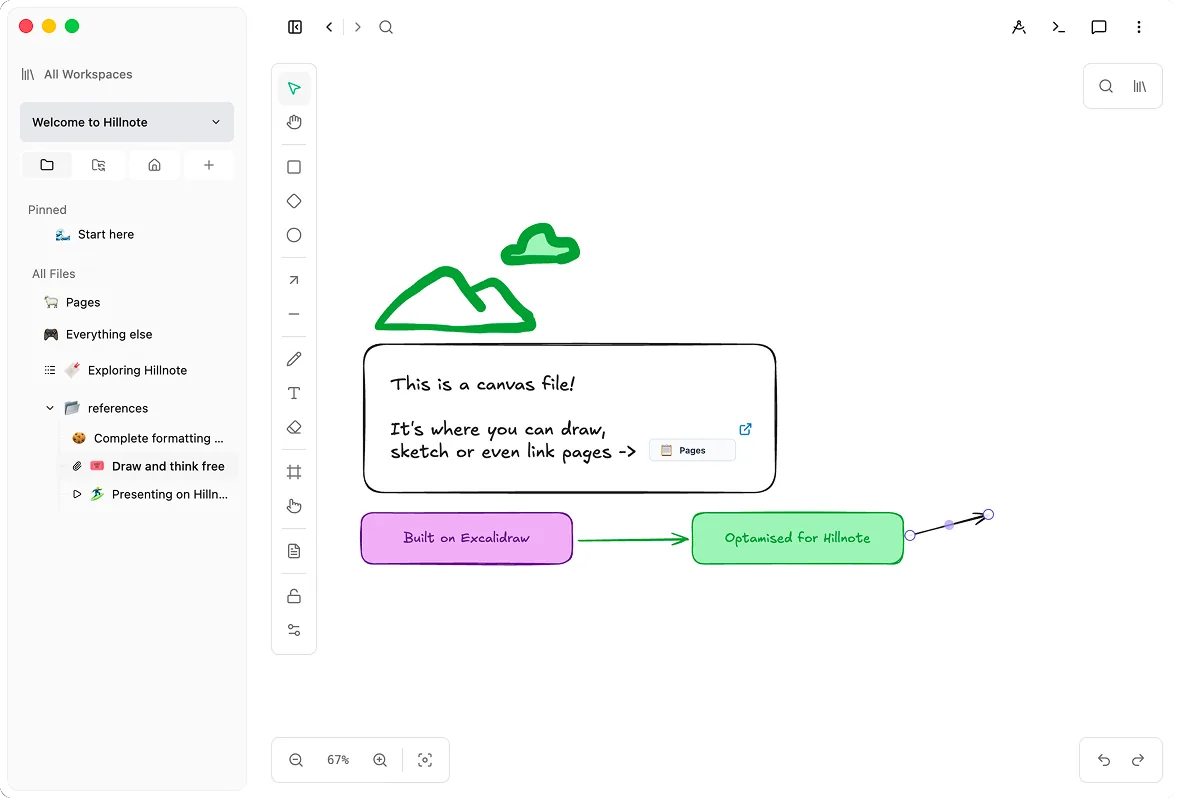The width and height of the screenshot is (1177, 798).
Task: Select the Hand pan tool
Action: tap(293, 122)
